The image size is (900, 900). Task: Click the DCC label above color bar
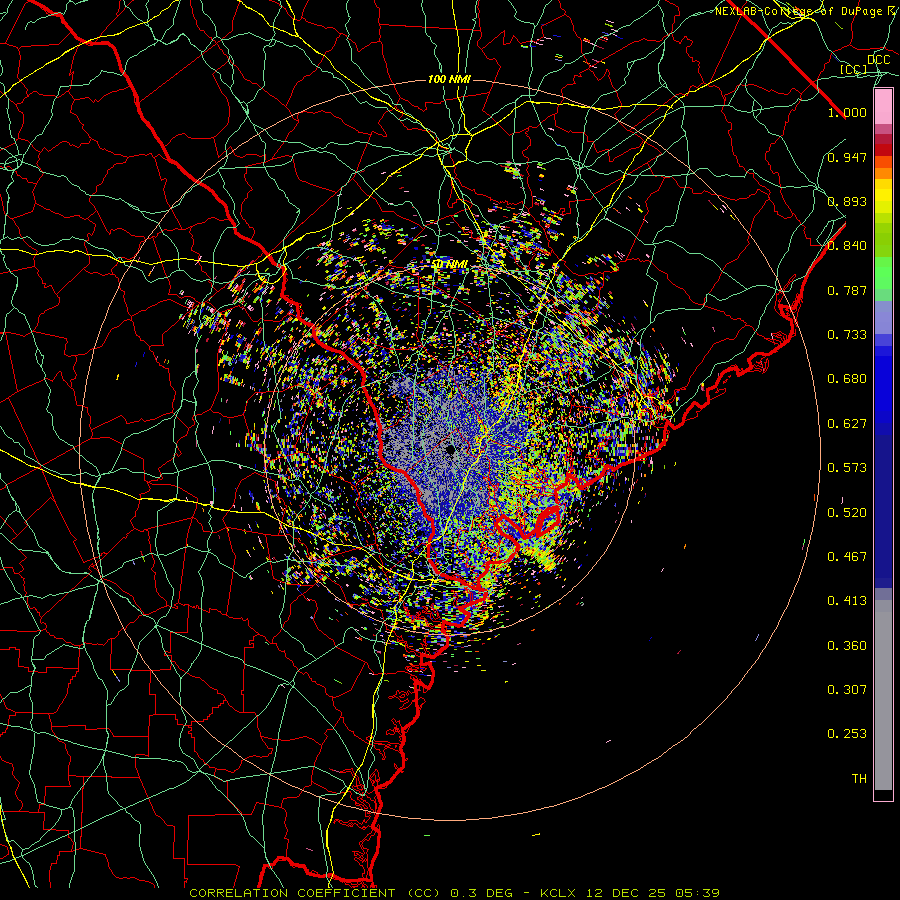[x=879, y=60]
